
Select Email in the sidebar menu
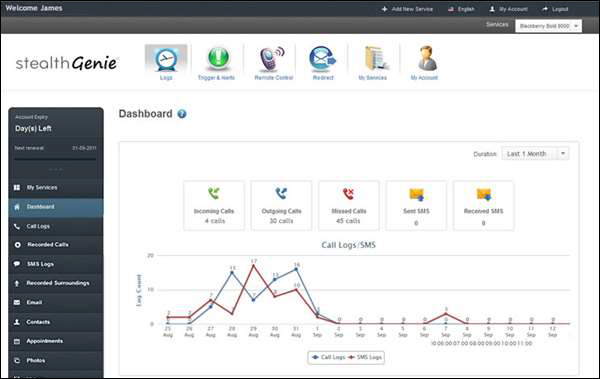point(56,302)
